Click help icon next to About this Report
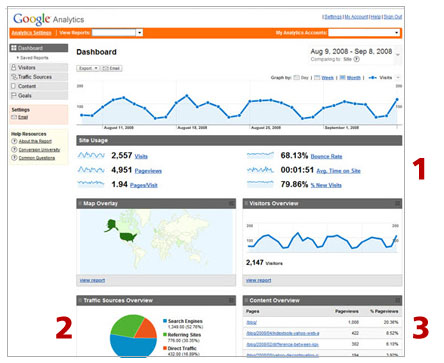 click(14, 141)
